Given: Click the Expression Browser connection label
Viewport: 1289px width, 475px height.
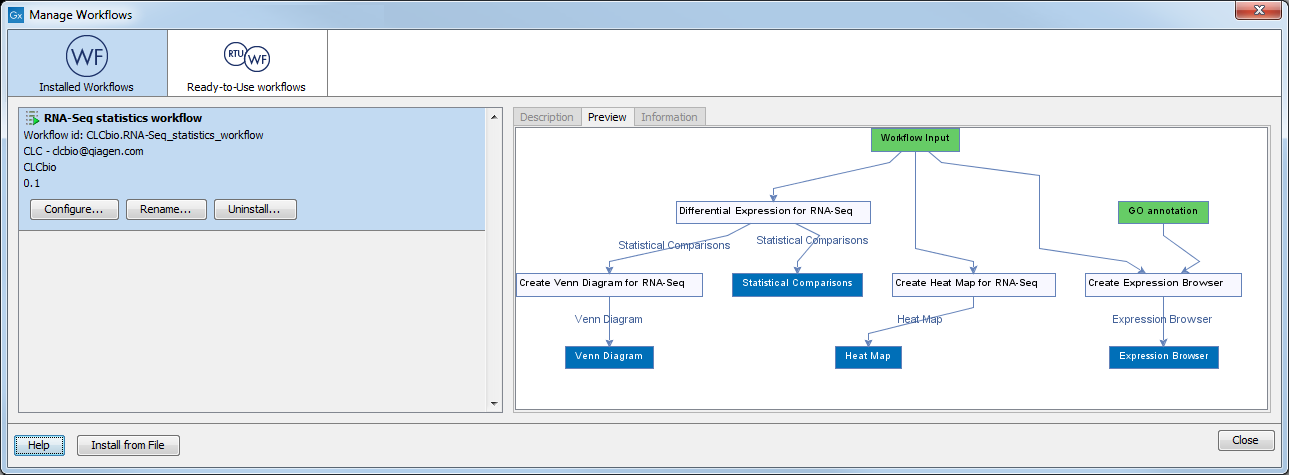Looking at the screenshot, I should [1162, 319].
